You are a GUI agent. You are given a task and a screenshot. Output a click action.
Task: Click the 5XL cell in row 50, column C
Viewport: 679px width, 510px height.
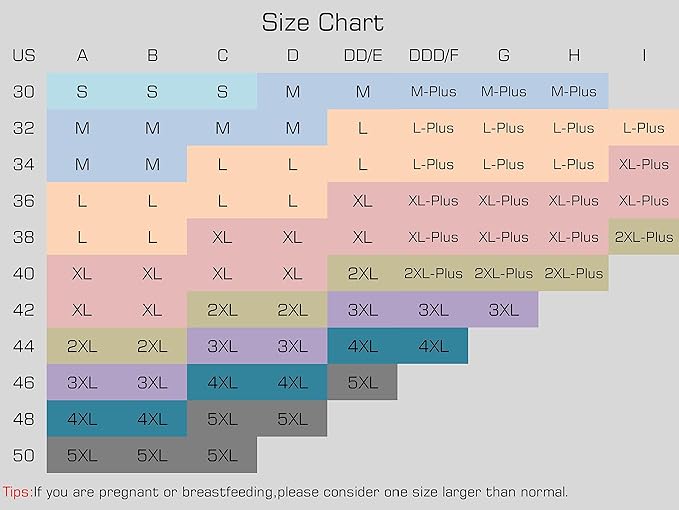click(x=222, y=455)
